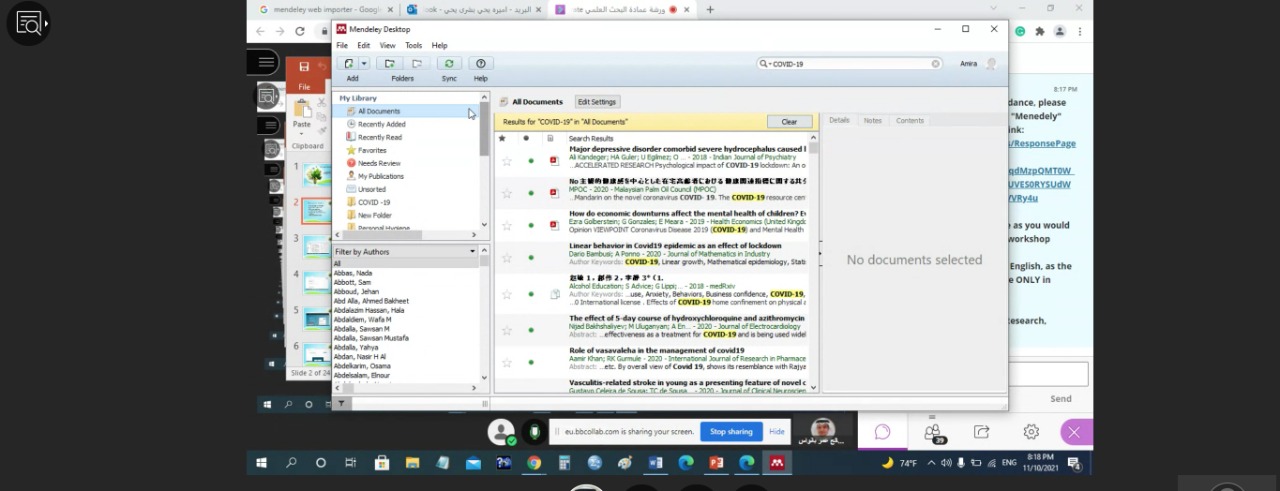Click Clear to reset search results
This screenshot has width=1280, height=491.
click(x=789, y=122)
